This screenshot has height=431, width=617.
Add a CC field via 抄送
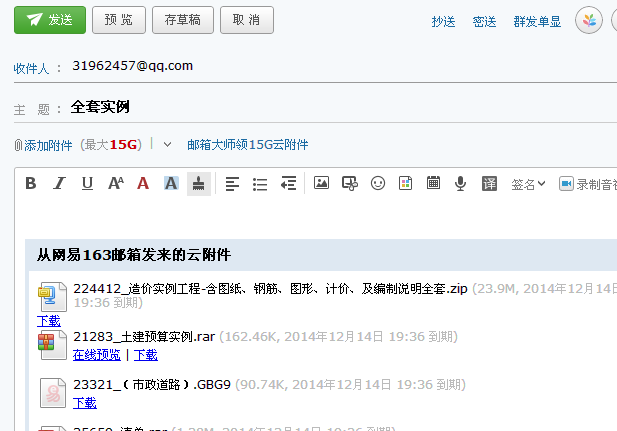443,22
